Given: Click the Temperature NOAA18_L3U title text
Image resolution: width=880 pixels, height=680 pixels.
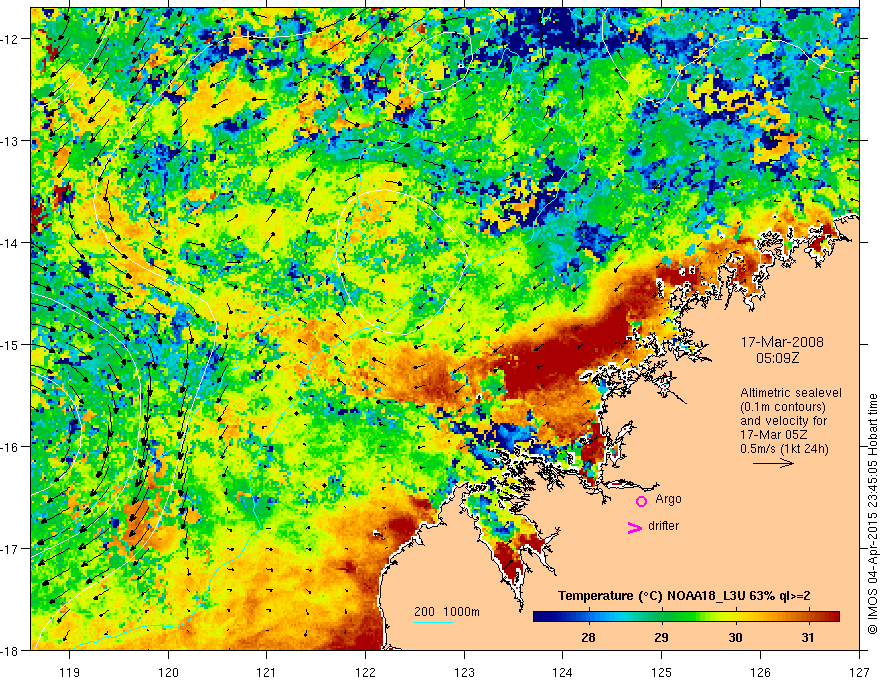Looking at the screenshot, I should pyautogui.click(x=684, y=596).
